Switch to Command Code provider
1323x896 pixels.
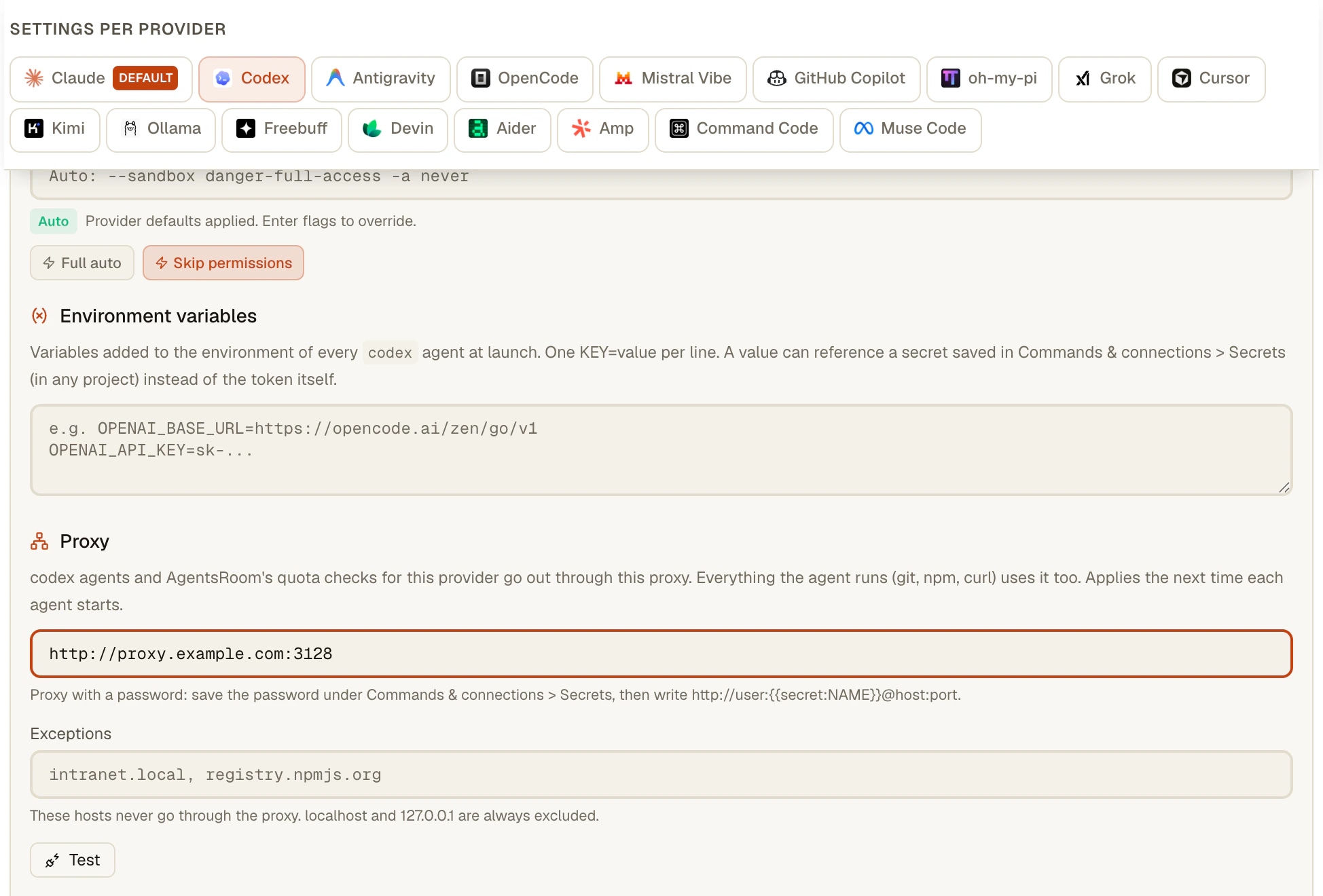[744, 130]
